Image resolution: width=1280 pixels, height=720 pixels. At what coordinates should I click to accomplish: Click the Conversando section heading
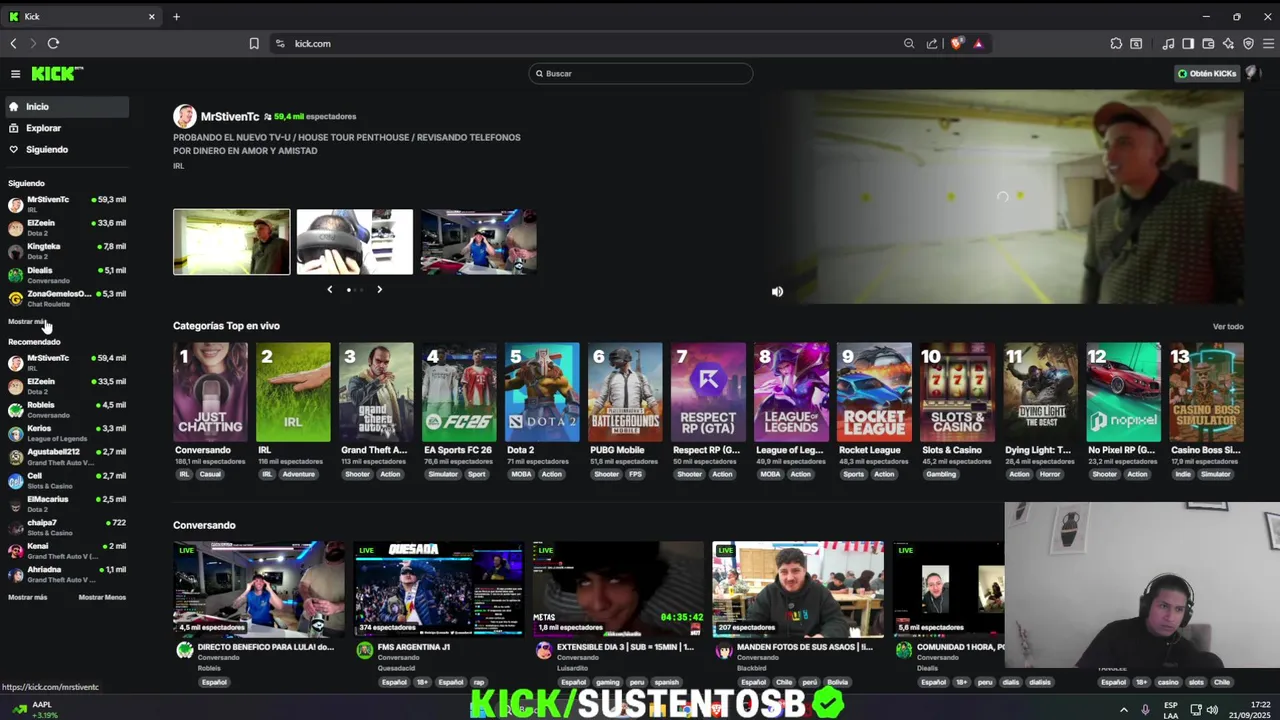point(204,525)
